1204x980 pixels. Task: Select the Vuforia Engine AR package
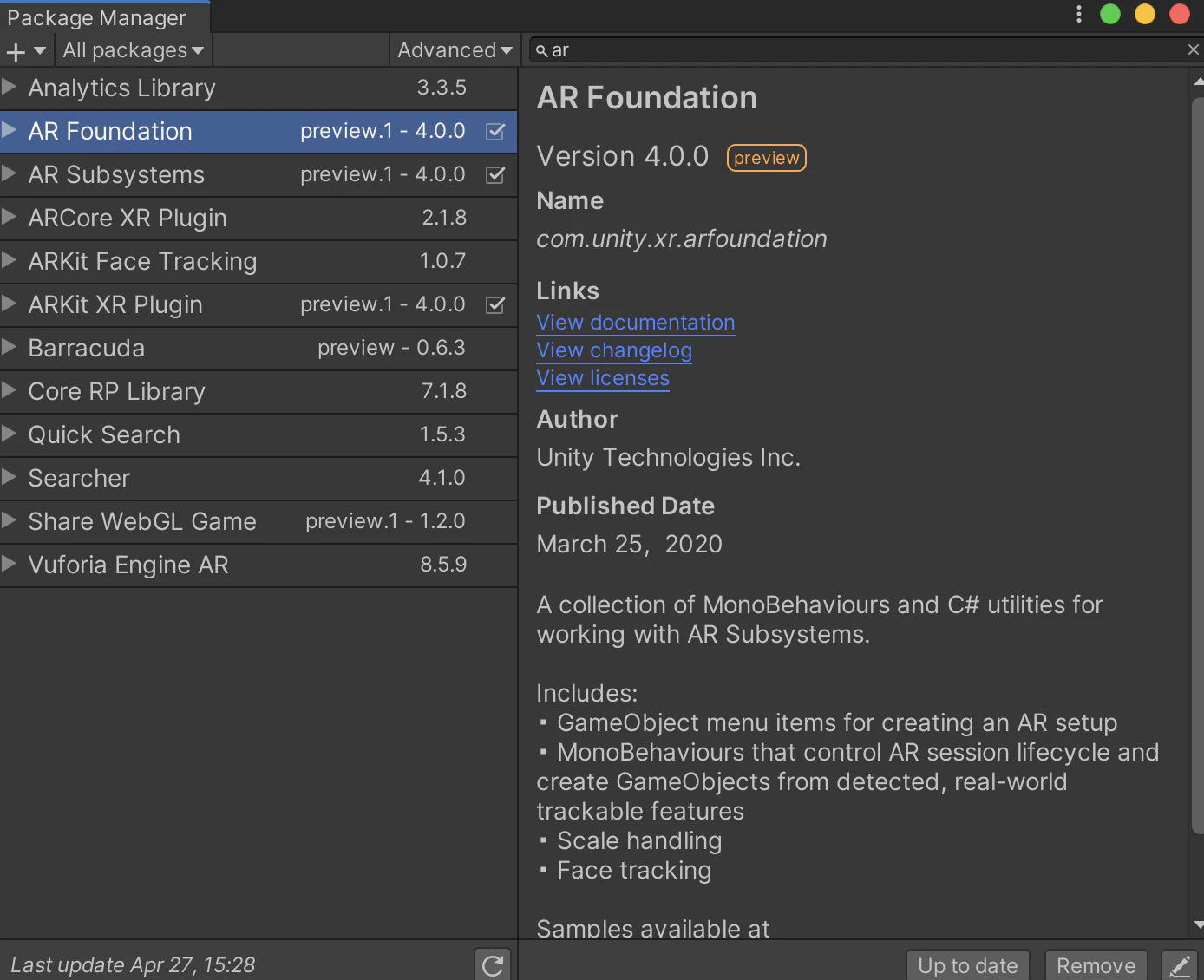tap(258, 565)
